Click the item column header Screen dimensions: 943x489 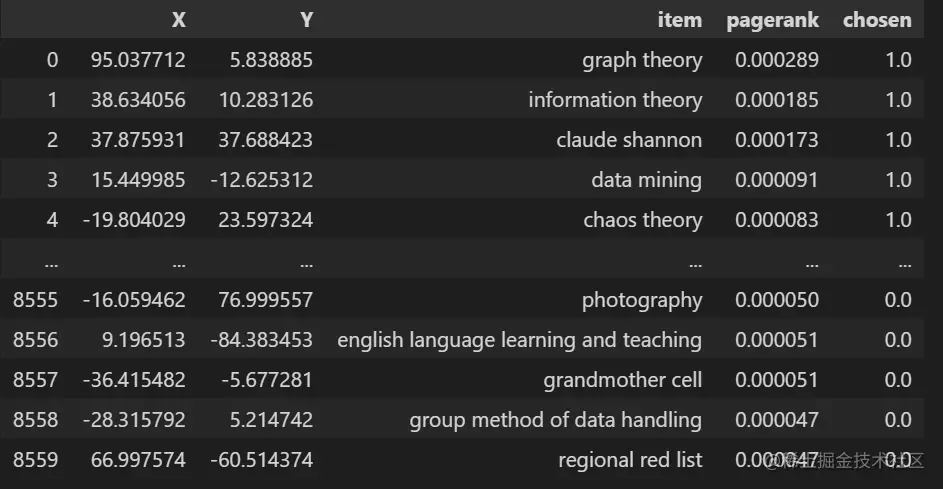click(x=679, y=20)
